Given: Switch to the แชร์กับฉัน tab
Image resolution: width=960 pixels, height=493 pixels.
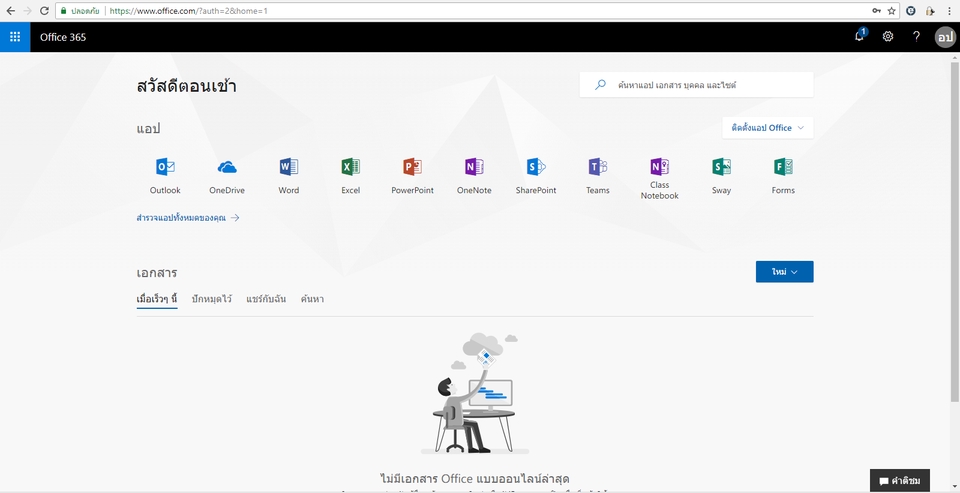Looking at the screenshot, I should point(266,299).
